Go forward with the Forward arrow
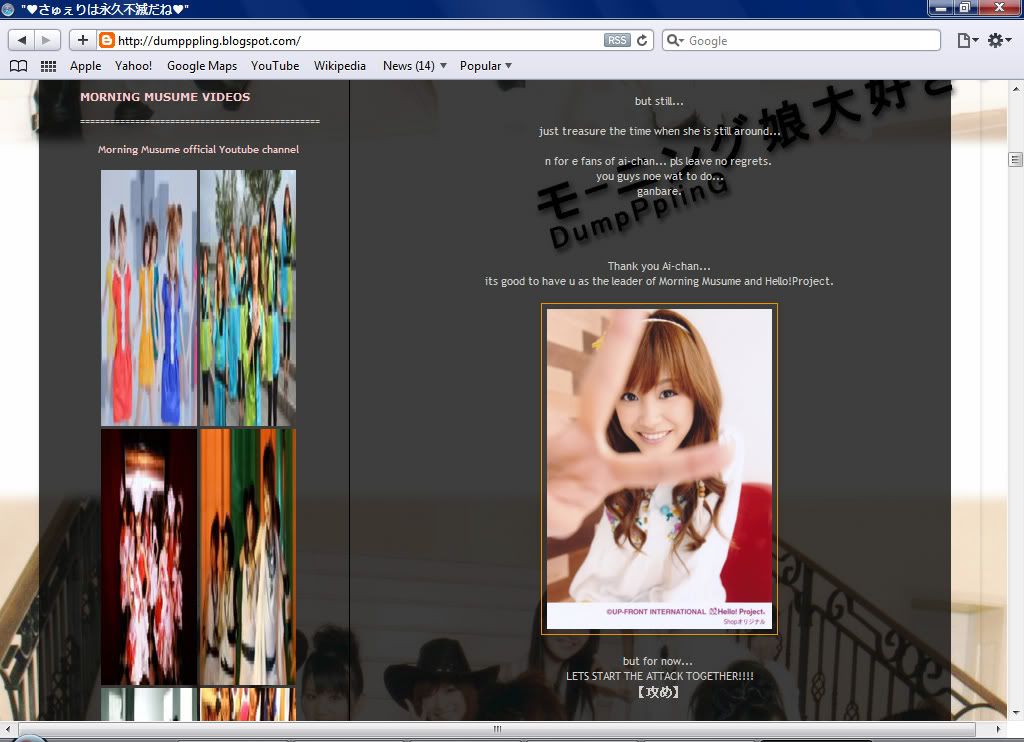Image resolution: width=1024 pixels, height=742 pixels. [47, 40]
